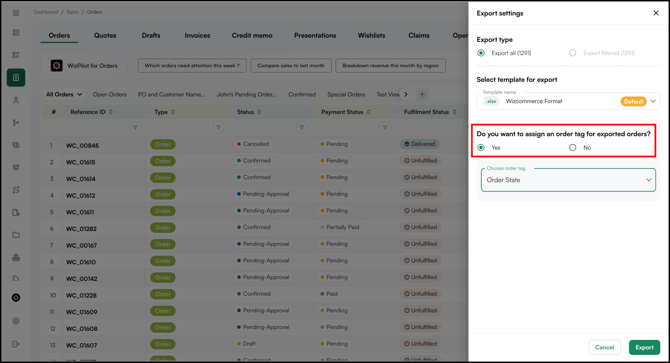The image size is (670, 363).
Task: Open order WC_01615
Action: [x=81, y=162]
